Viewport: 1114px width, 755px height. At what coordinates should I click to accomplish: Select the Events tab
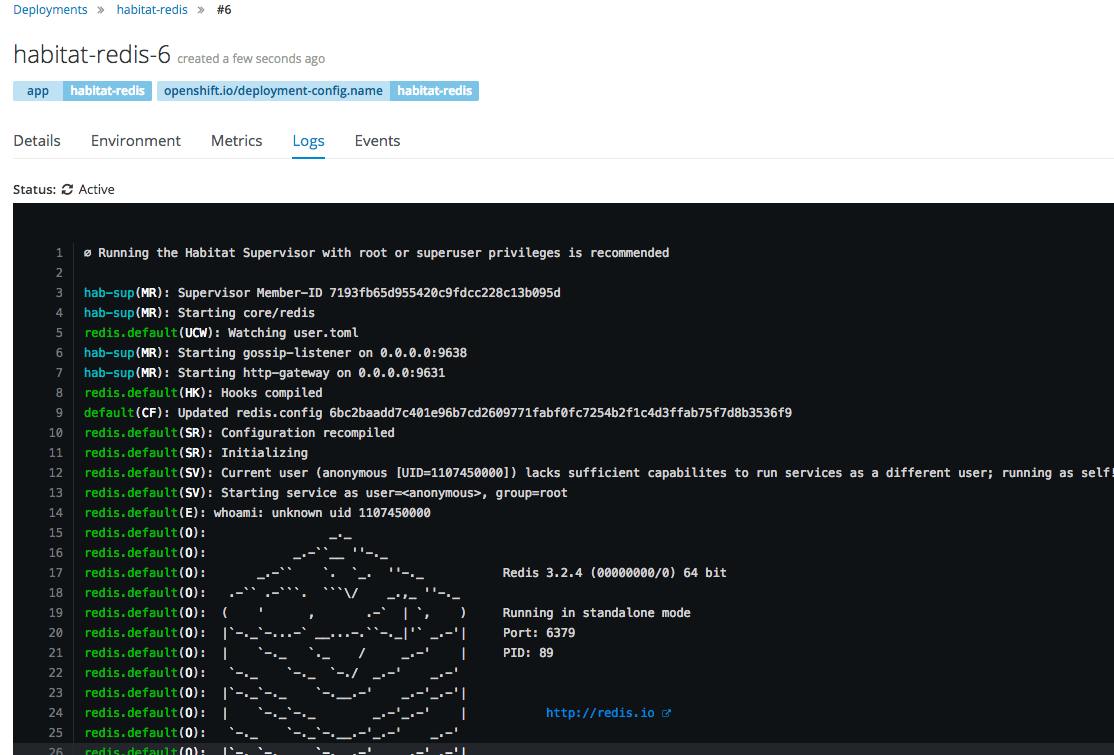[x=377, y=140]
